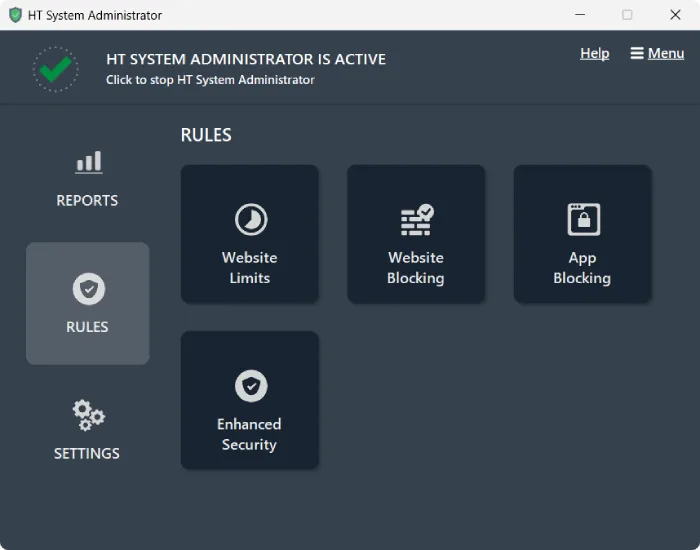Click the green checkmark status icon
700x550 pixels.
click(x=55, y=69)
